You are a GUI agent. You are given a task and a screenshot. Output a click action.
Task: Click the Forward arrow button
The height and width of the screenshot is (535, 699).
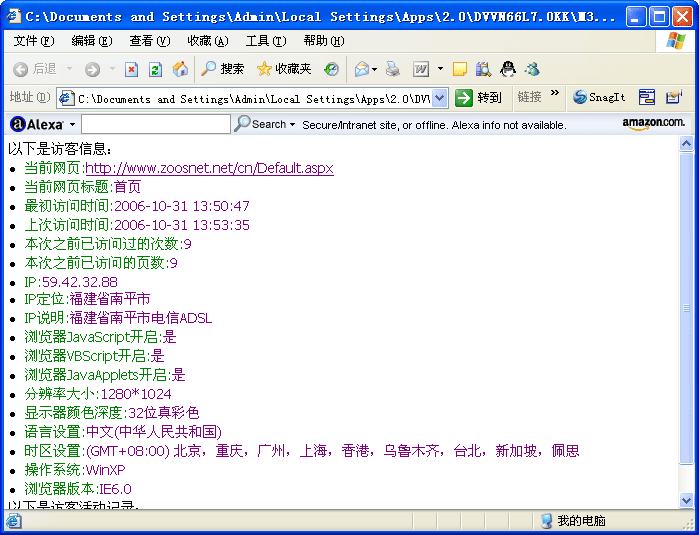coord(92,70)
